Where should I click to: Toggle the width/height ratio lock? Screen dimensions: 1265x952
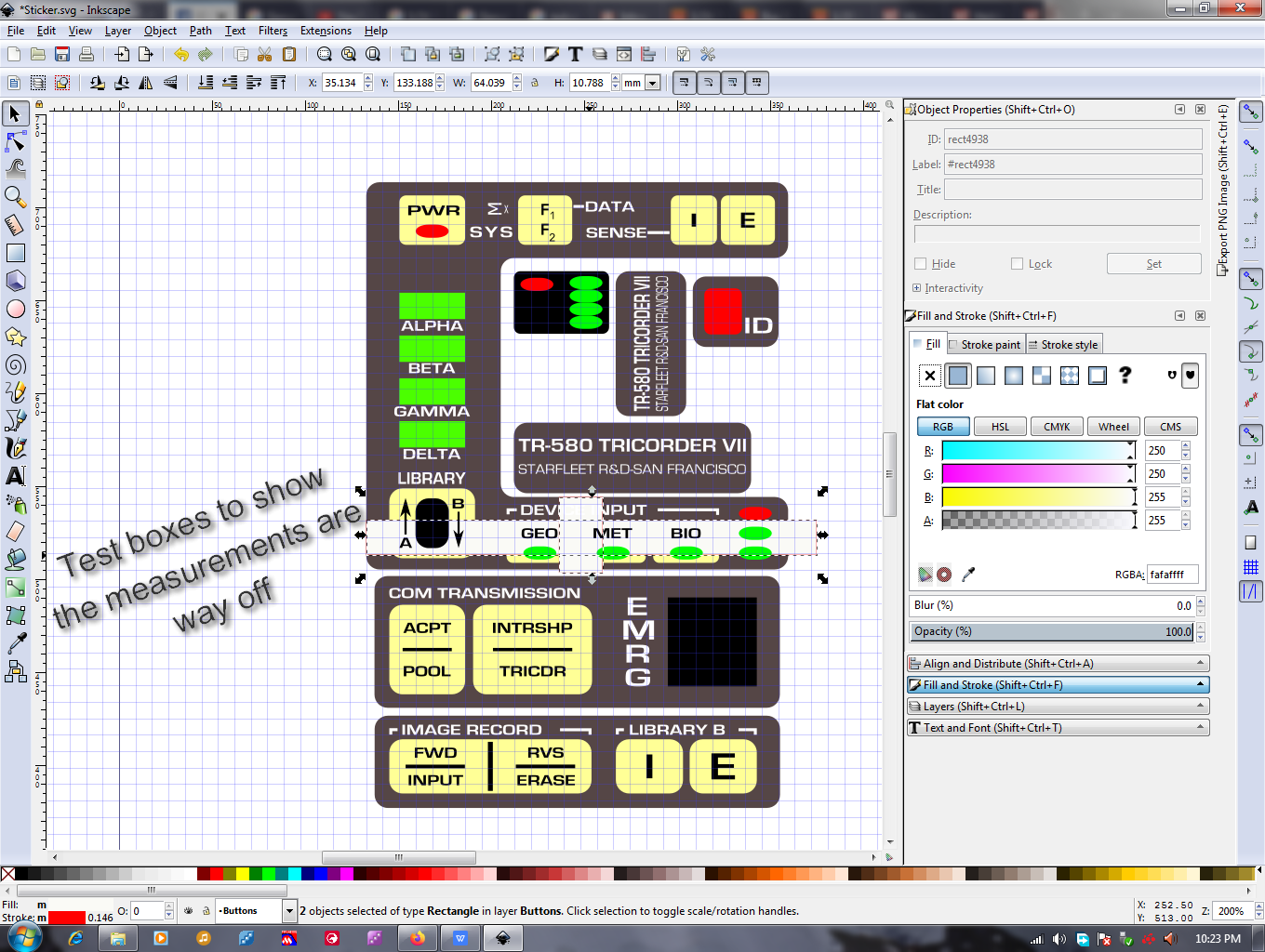coord(535,83)
